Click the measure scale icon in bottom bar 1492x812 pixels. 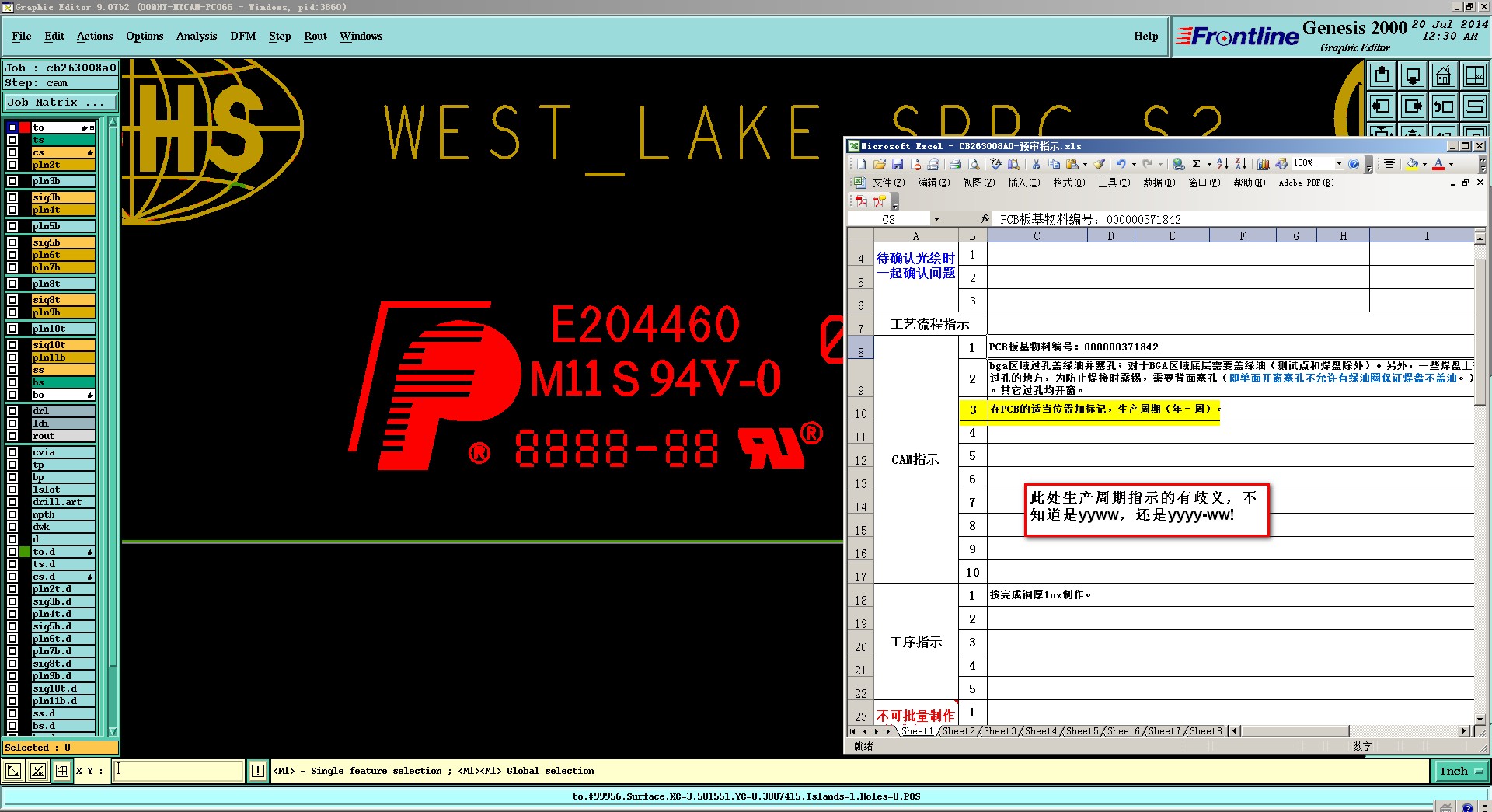click(x=37, y=771)
